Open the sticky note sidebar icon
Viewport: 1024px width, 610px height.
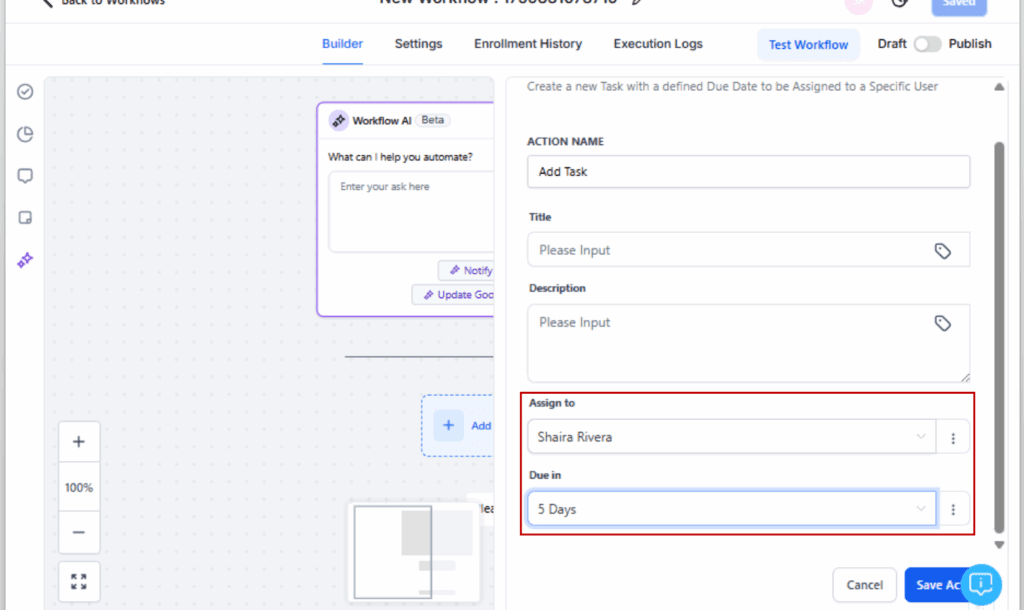point(25,218)
